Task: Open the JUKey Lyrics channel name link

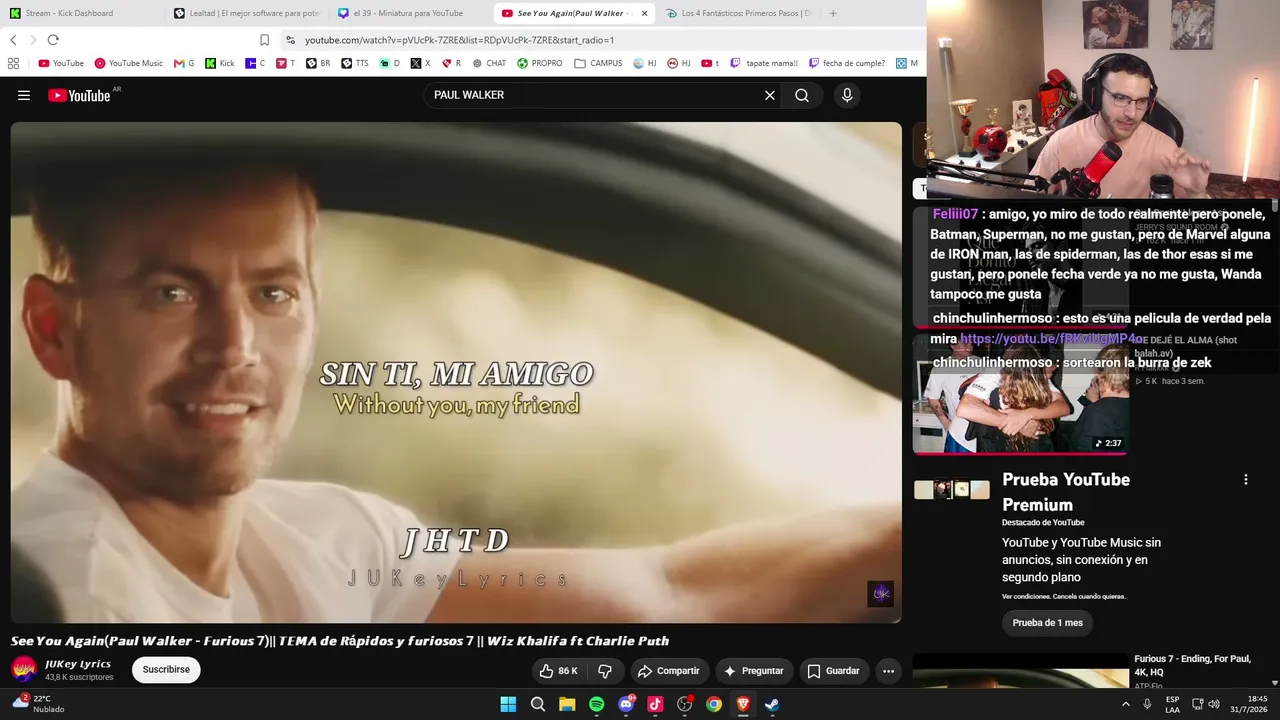Action: pyautogui.click(x=78, y=664)
